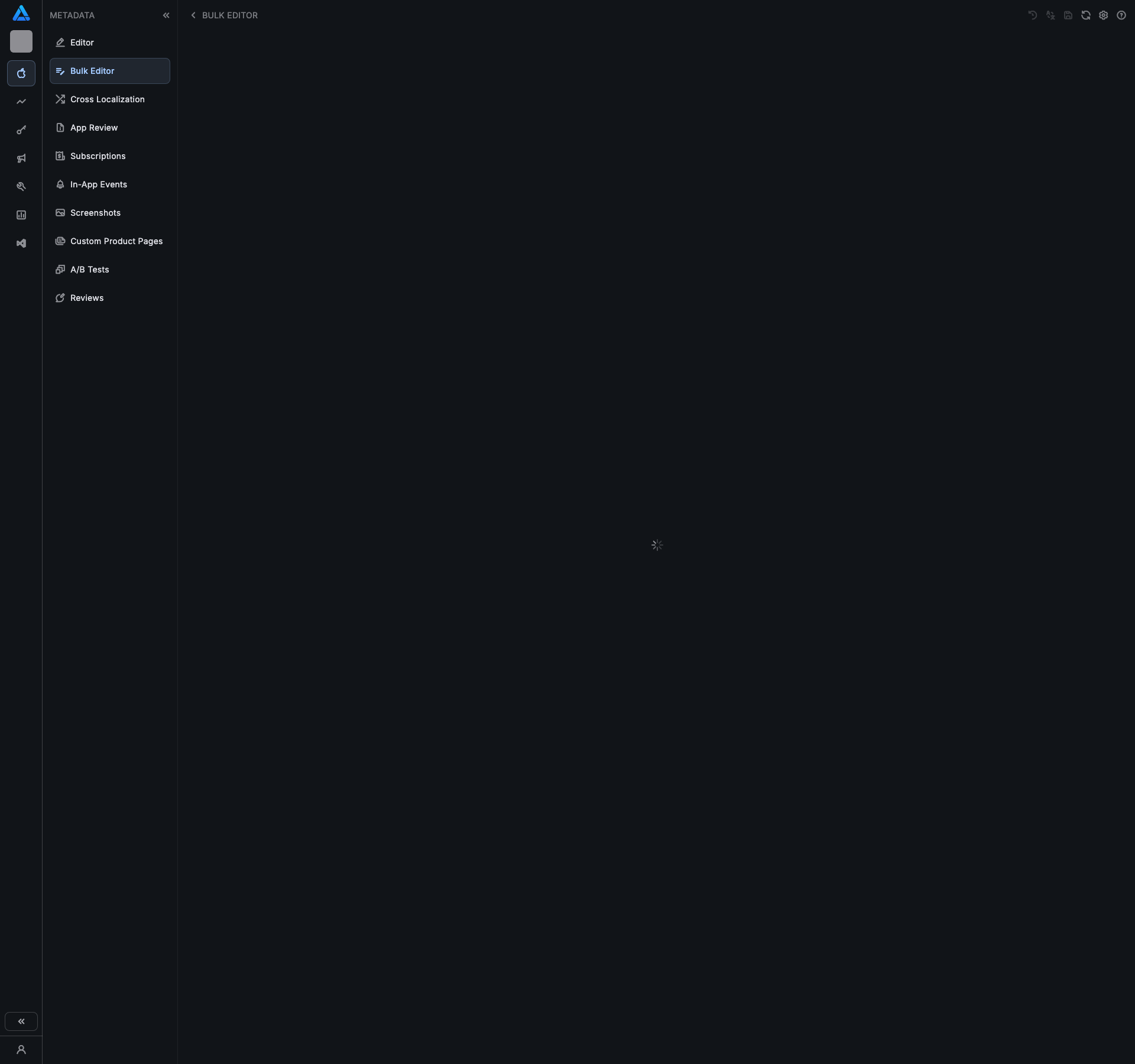
Task: Click the sync refresh icon
Action: [1086, 15]
